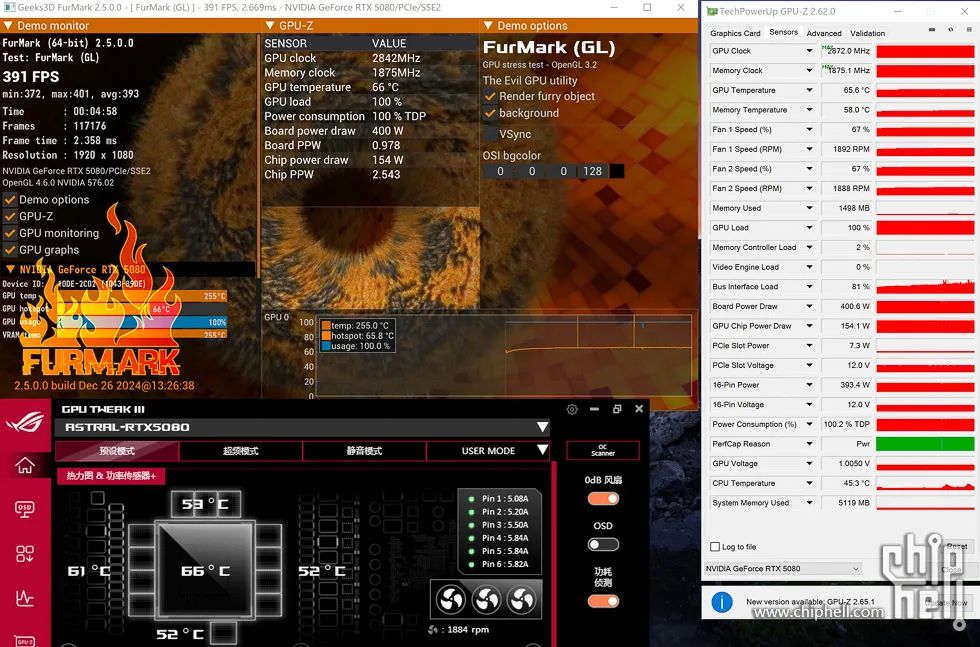Screen dimensions: 980x647
Task: Toggle the 0dB fan switch
Action: 603,499
